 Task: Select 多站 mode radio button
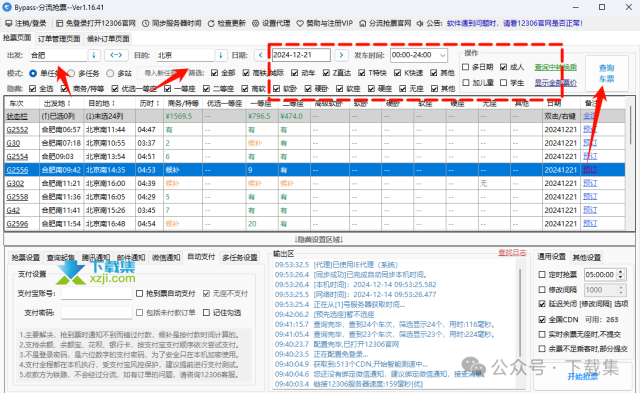pos(110,73)
